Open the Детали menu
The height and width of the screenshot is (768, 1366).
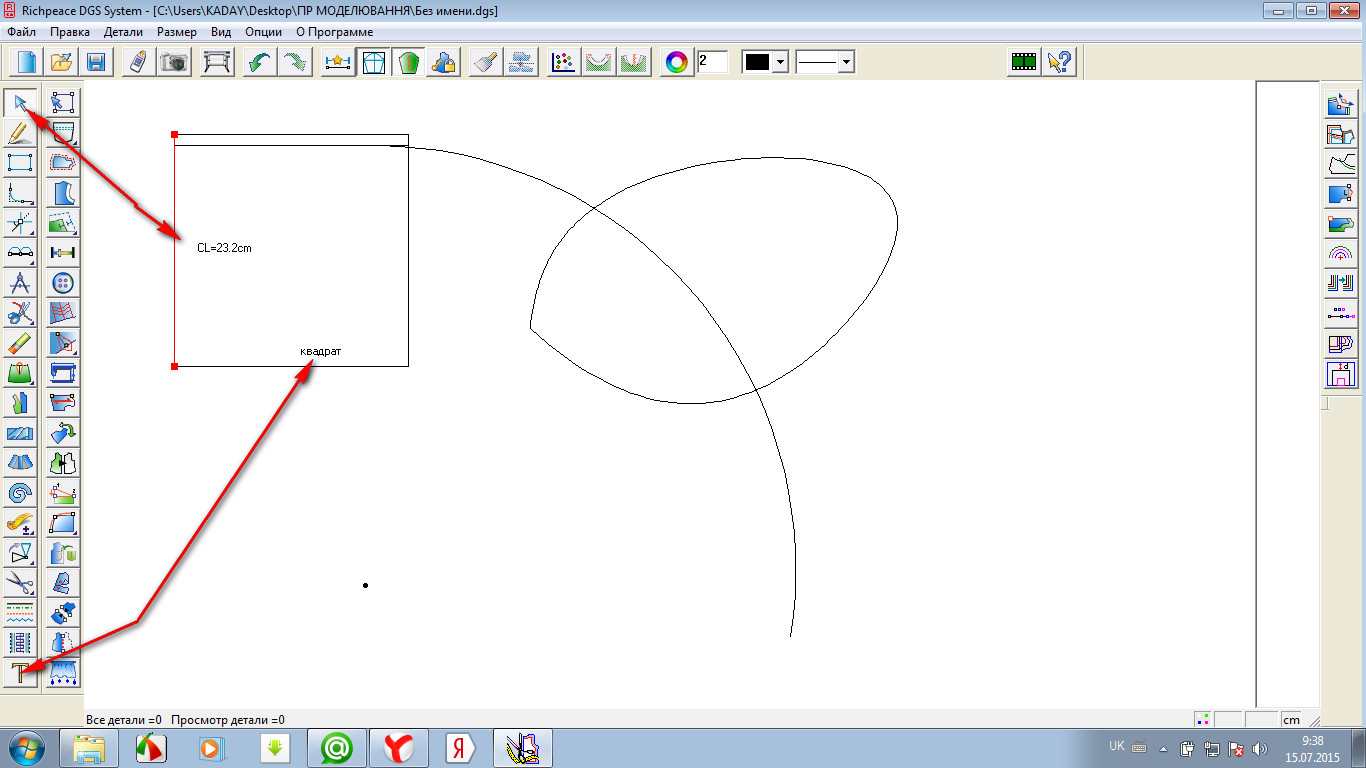[x=123, y=32]
